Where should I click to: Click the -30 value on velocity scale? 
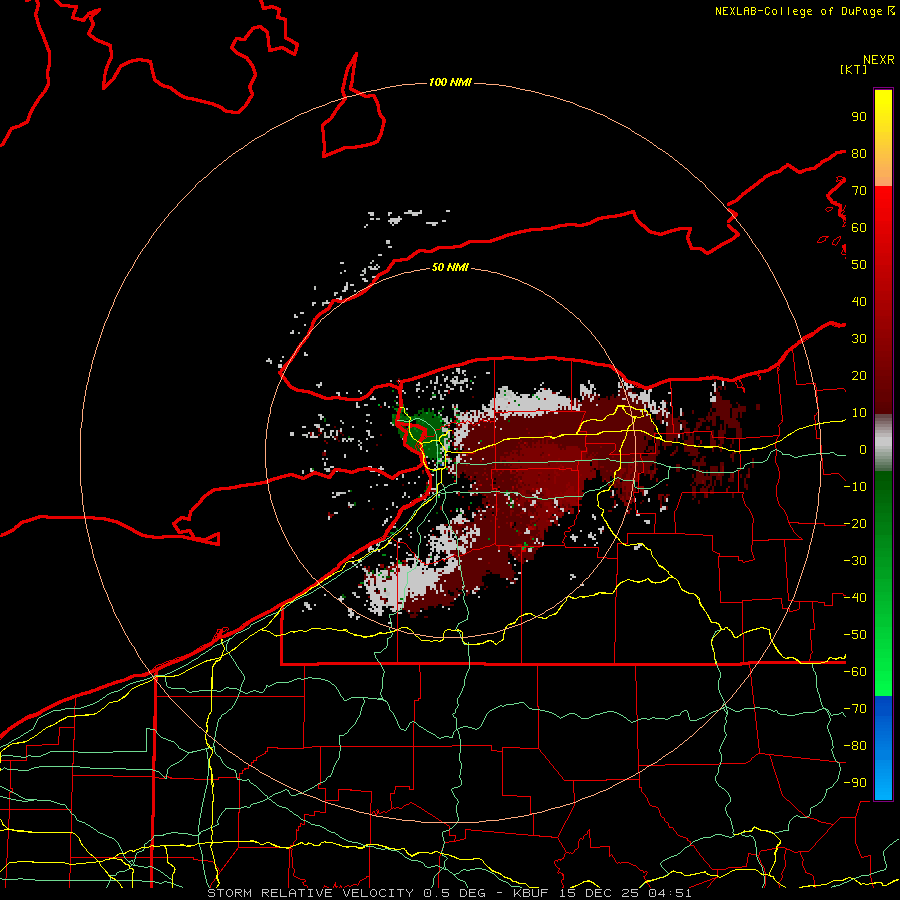[855, 561]
